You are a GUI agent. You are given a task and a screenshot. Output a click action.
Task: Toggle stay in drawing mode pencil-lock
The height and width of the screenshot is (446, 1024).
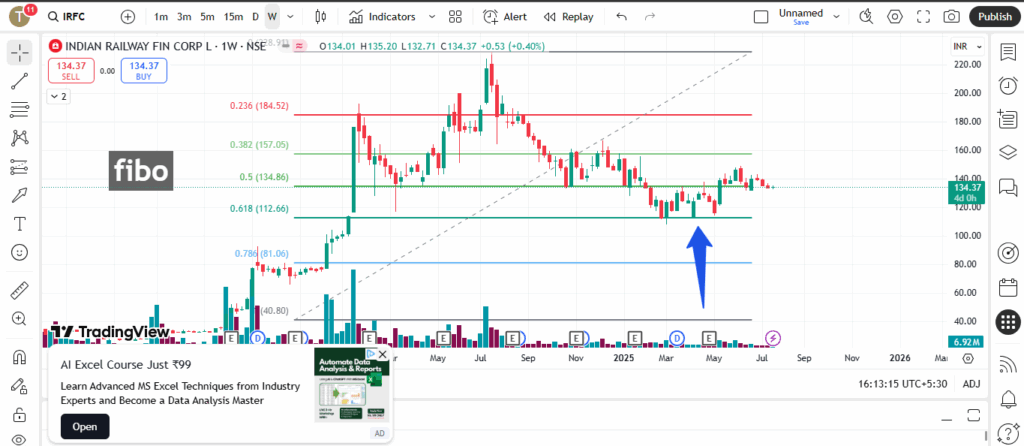[x=20, y=385]
